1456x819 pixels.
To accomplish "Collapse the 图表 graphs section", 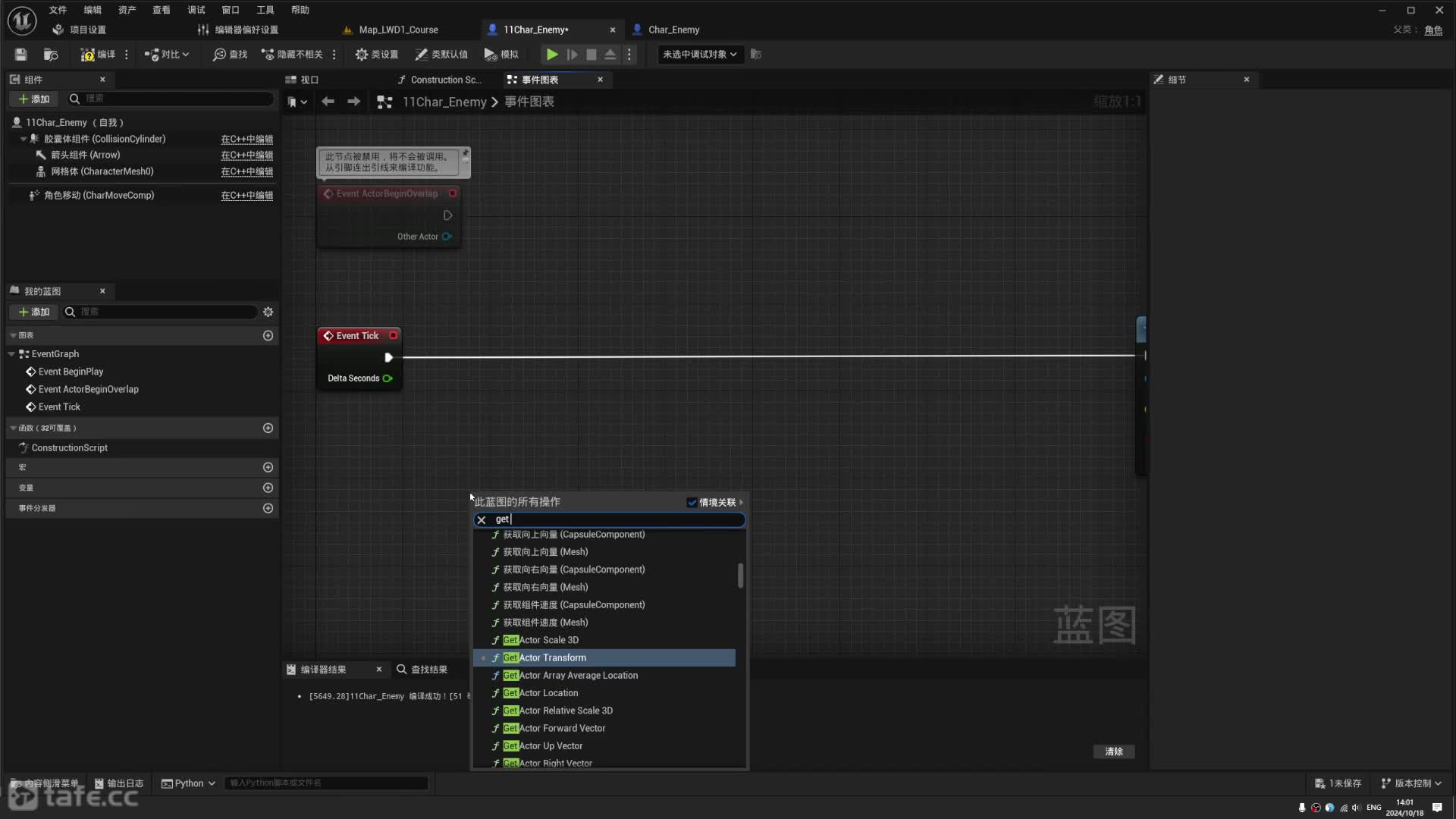I will pyautogui.click(x=13, y=335).
